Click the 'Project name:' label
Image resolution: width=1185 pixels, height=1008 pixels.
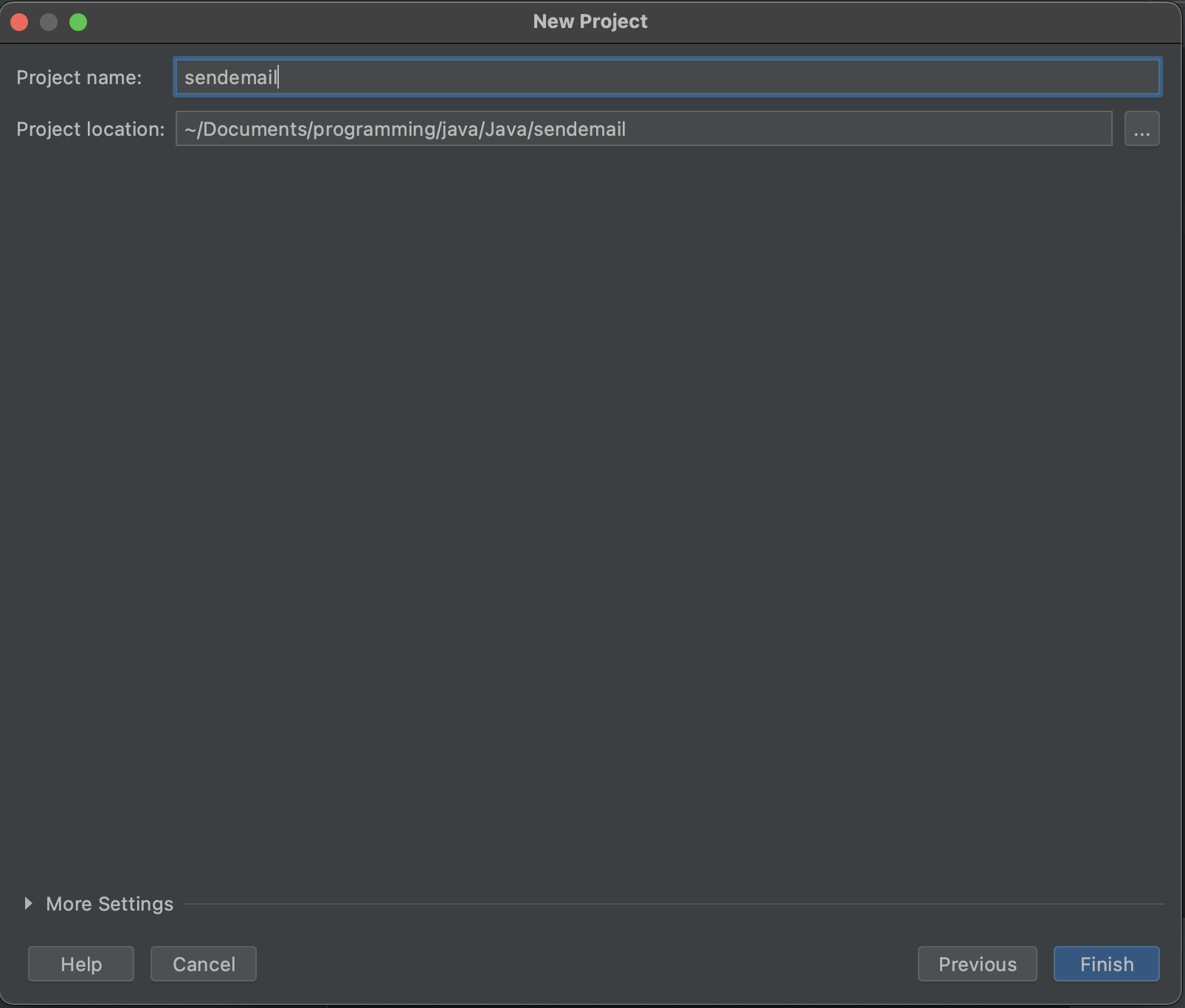[x=79, y=77]
